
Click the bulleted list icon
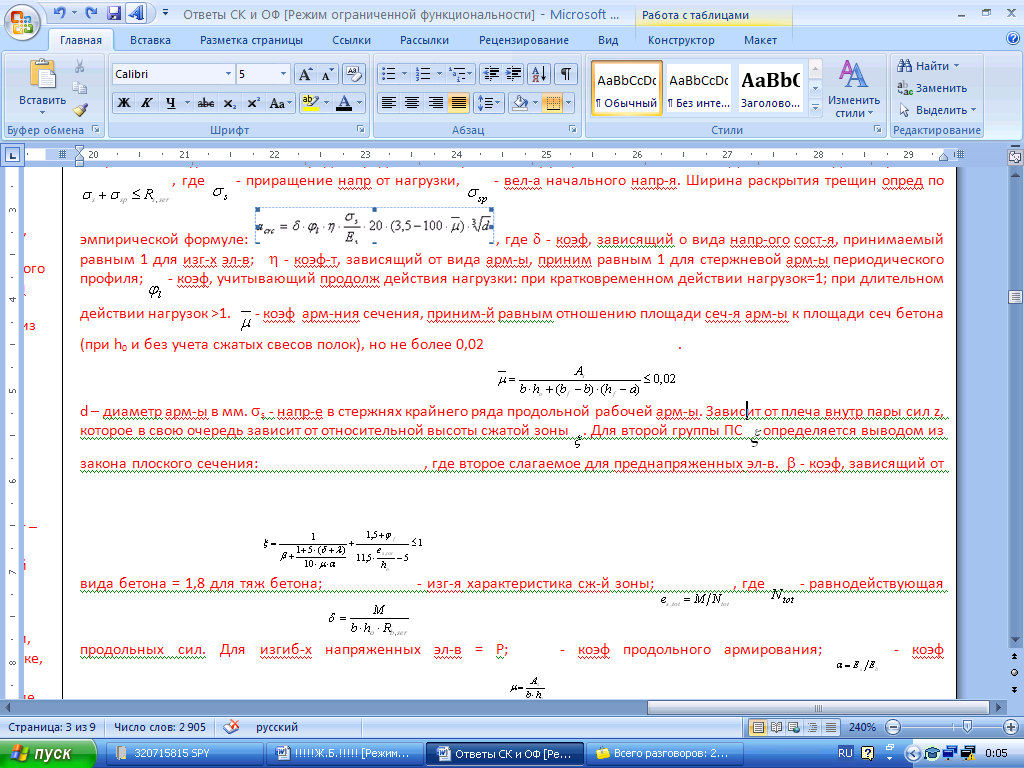(389, 74)
